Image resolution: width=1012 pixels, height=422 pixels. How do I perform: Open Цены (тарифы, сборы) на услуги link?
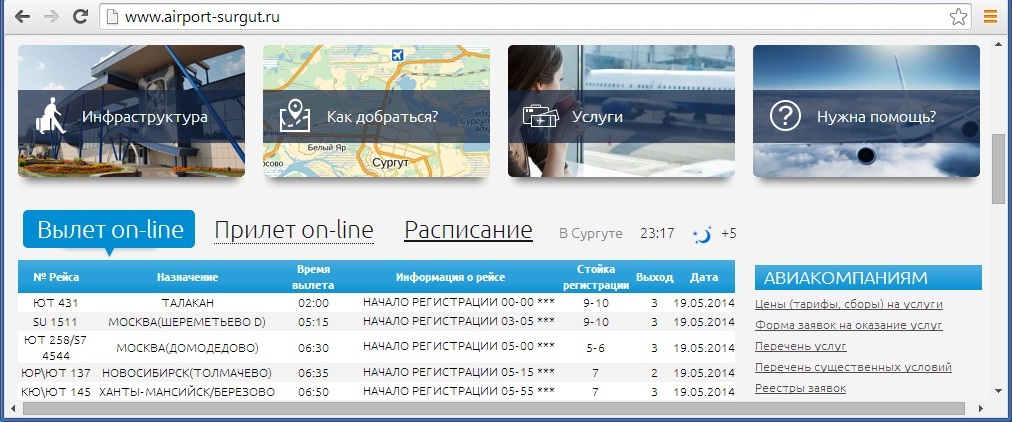point(849,305)
